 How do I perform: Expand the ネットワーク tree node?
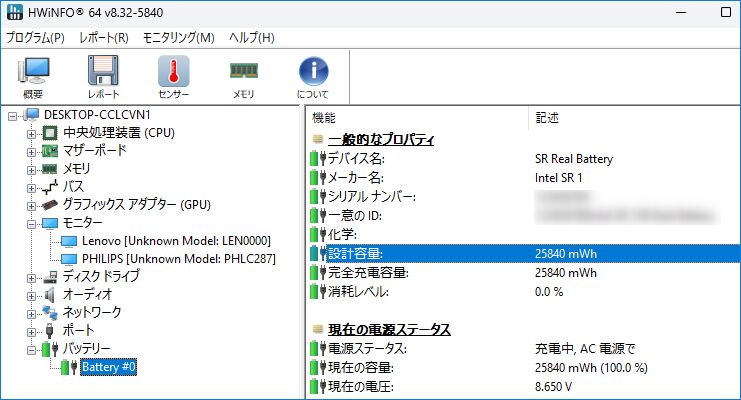click(x=31, y=313)
